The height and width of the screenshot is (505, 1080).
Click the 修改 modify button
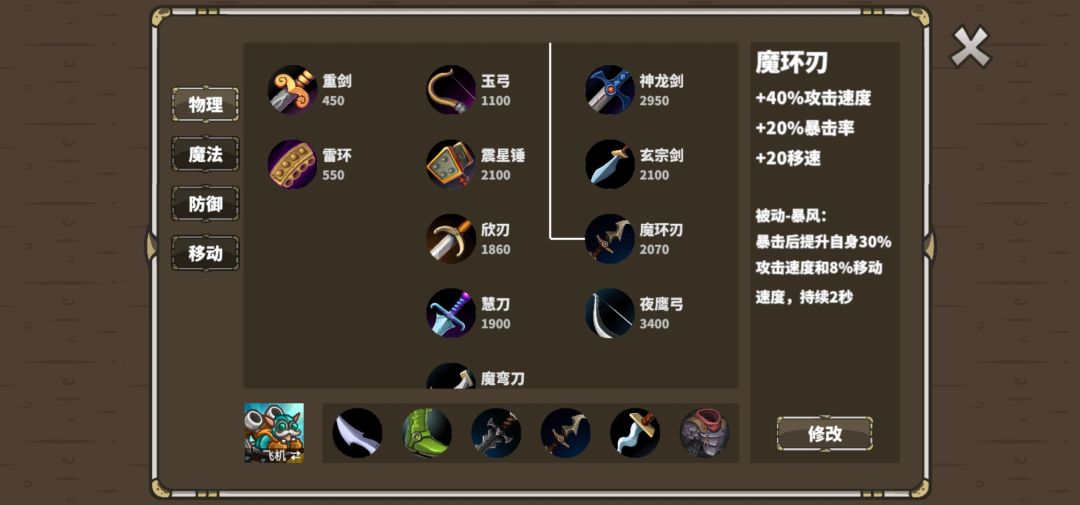point(824,434)
